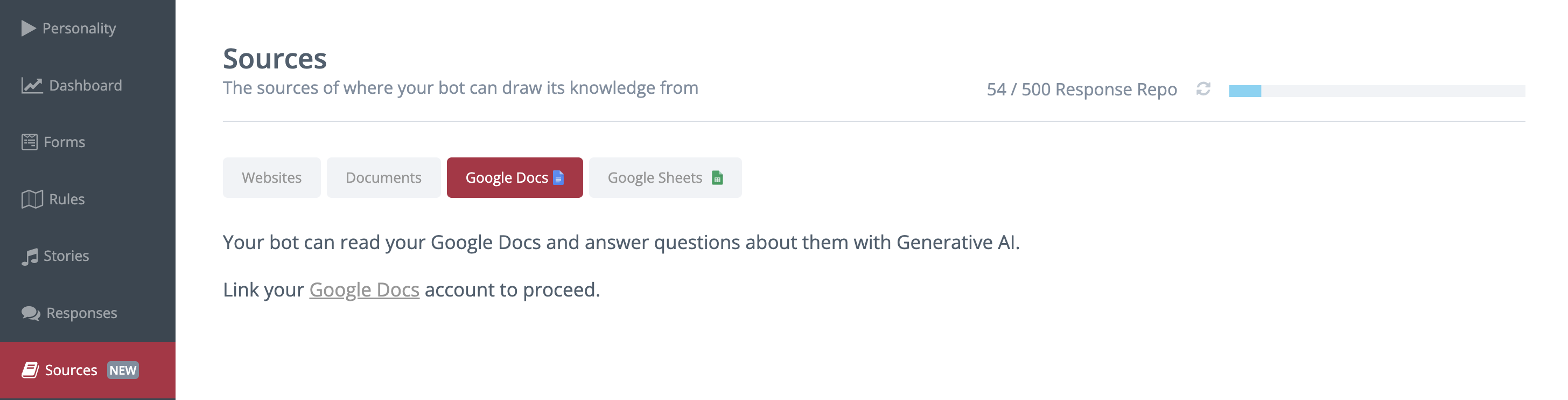
Task: Switch to the Websites tab
Action: pyautogui.click(x=271, y=177)
